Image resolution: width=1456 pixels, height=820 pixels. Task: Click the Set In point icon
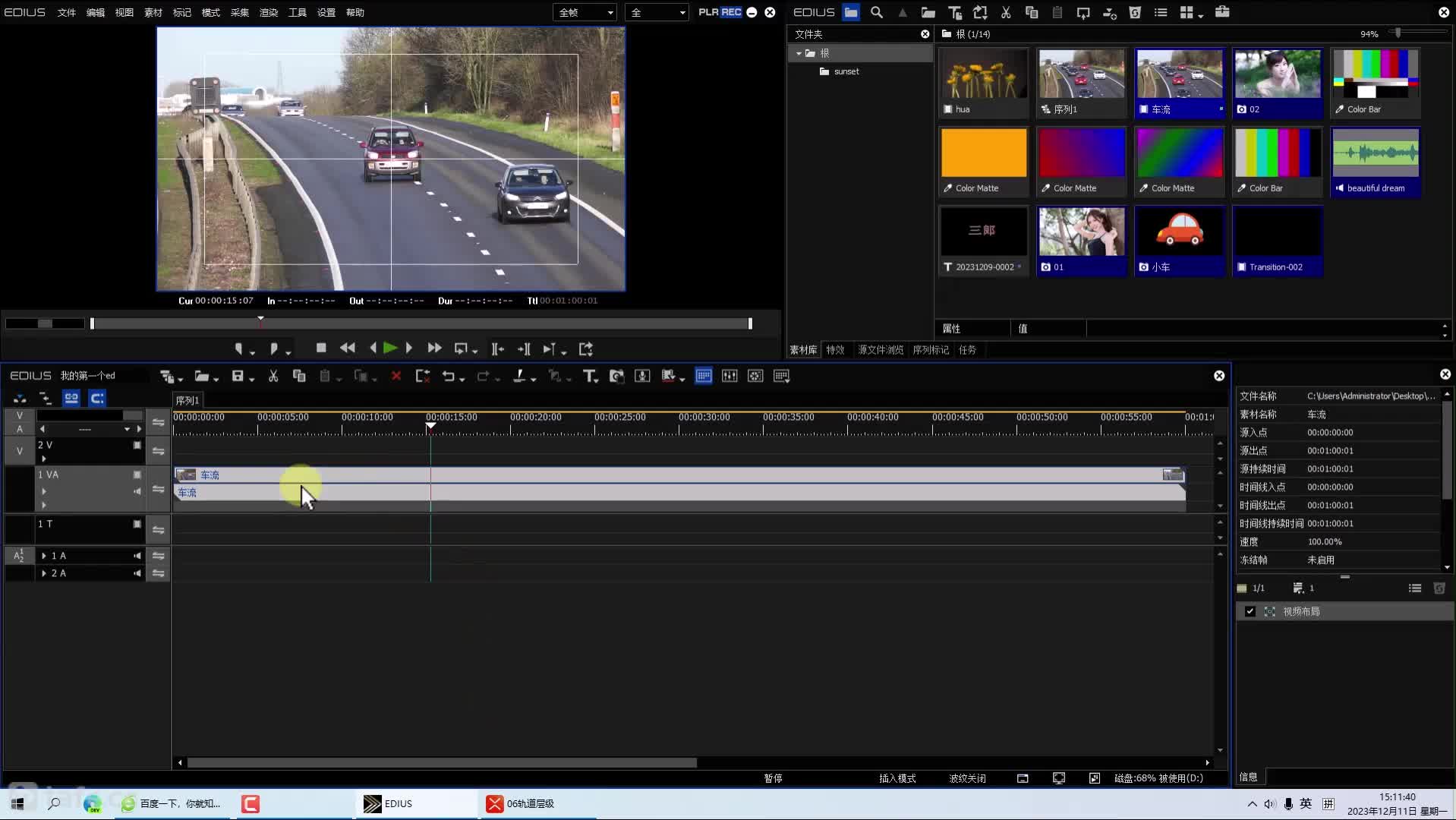coord(239,348)
